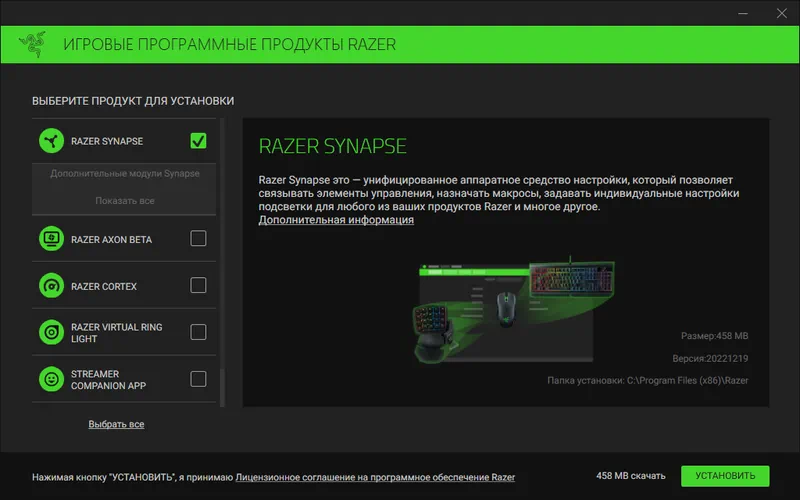Tick the Razer Virtual Ring Light checkbox

coord(198,332)
